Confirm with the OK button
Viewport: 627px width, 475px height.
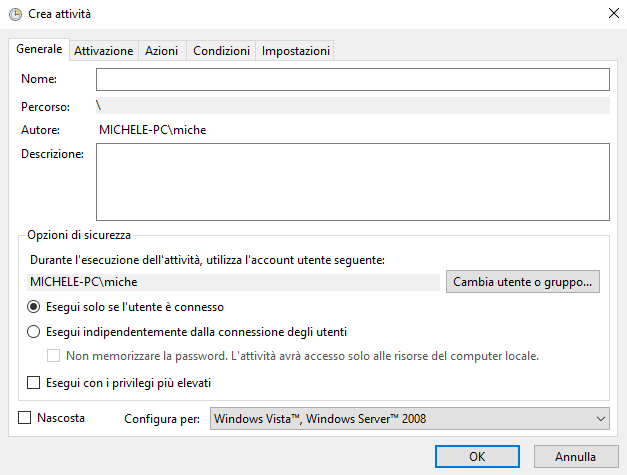click(x=477, y=457)
